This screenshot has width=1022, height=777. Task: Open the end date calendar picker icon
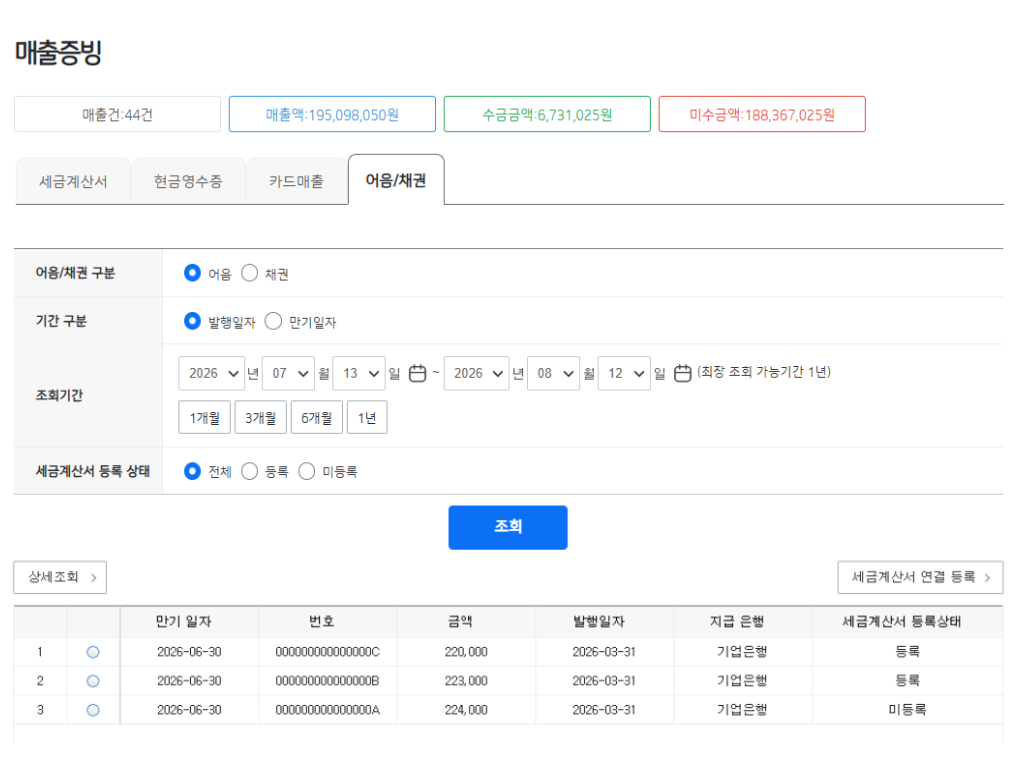682,374
